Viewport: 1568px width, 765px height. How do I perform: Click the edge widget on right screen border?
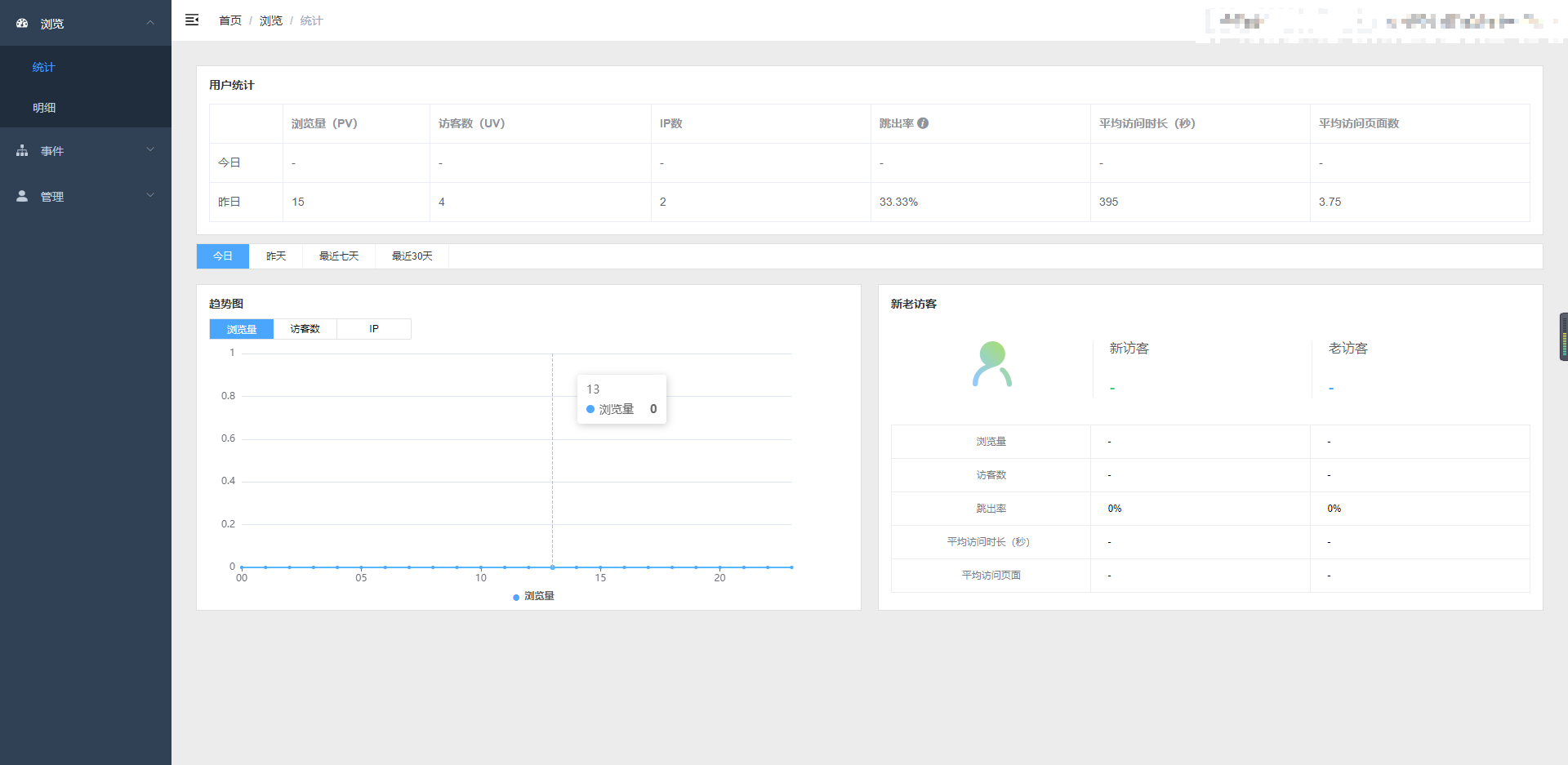[x=1564, y=336]
